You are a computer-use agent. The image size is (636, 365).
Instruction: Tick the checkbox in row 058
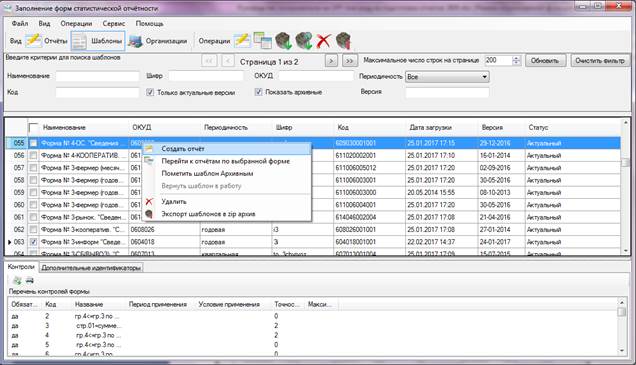pyautogui.click(x=33, y=180)
